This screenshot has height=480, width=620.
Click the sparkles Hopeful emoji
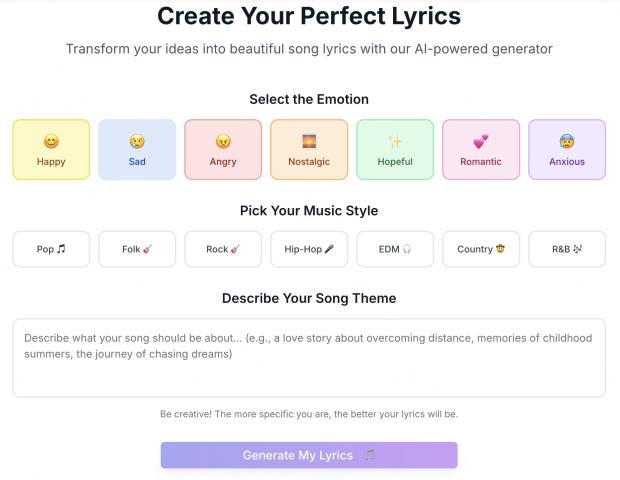pos(395,142)
